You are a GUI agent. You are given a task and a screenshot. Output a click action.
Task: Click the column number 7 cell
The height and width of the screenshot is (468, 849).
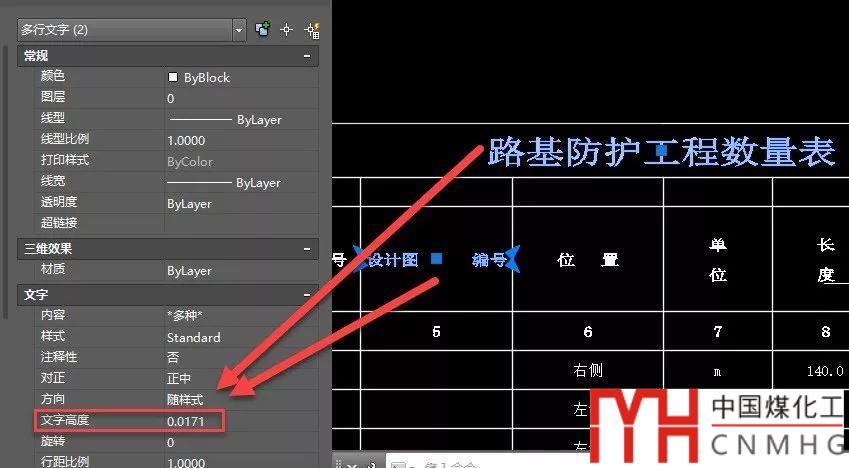tap(718, 332)
